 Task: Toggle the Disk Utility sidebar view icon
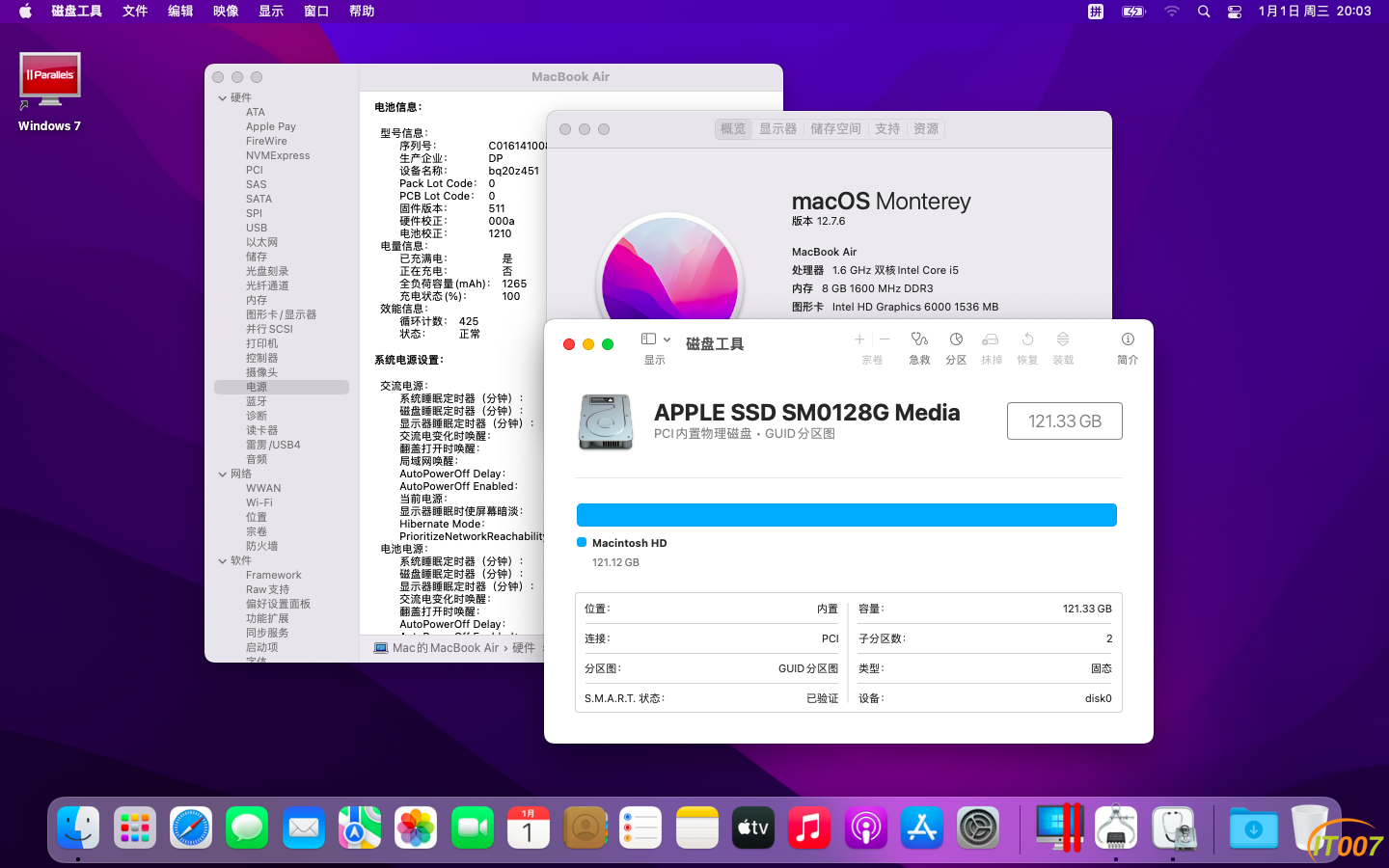[x=649, y=339]
